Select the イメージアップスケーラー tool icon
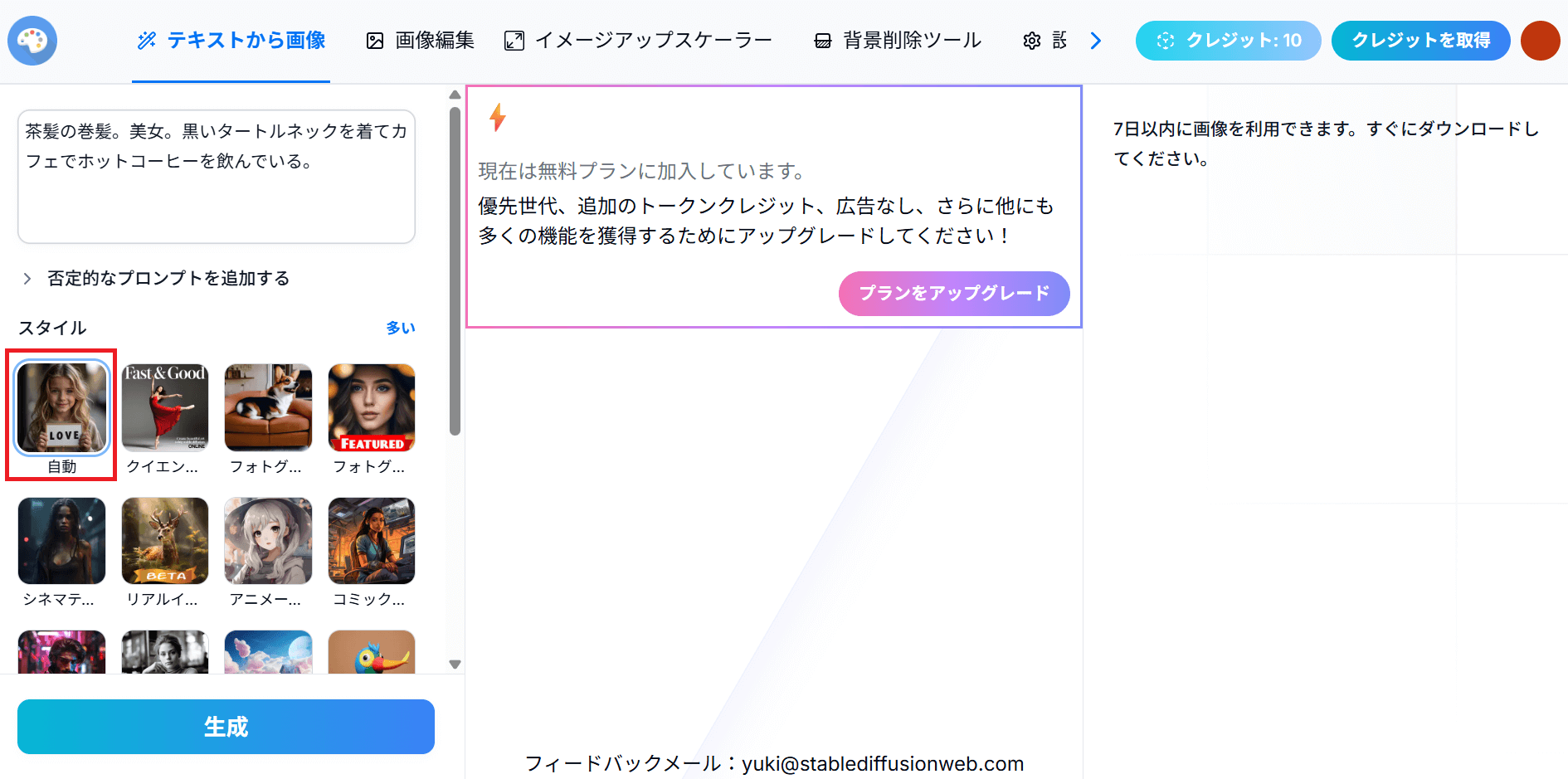The height and width of the screenshot is (779, 1568). (x=514, y=39)
